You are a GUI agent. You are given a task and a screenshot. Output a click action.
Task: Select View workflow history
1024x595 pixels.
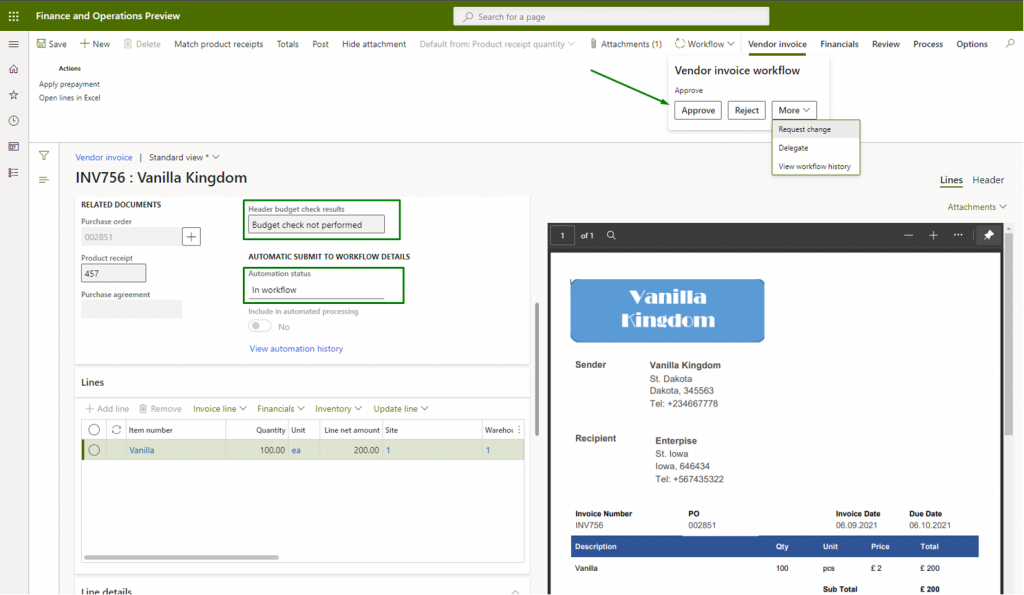point(814,167)
